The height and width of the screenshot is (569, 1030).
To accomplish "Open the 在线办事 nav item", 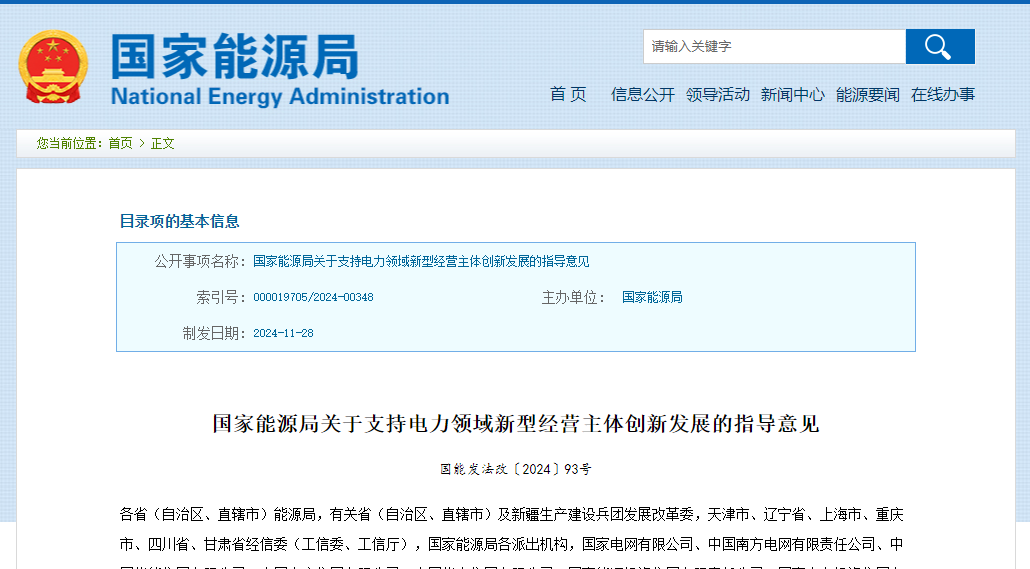I will [943, 94].
